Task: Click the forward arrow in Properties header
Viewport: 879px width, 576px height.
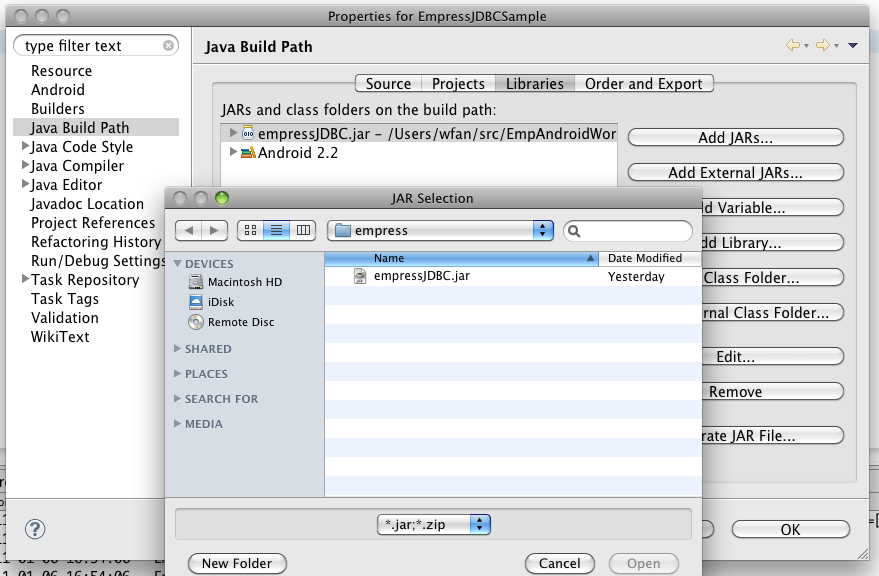Action: (x=822, y=45)
